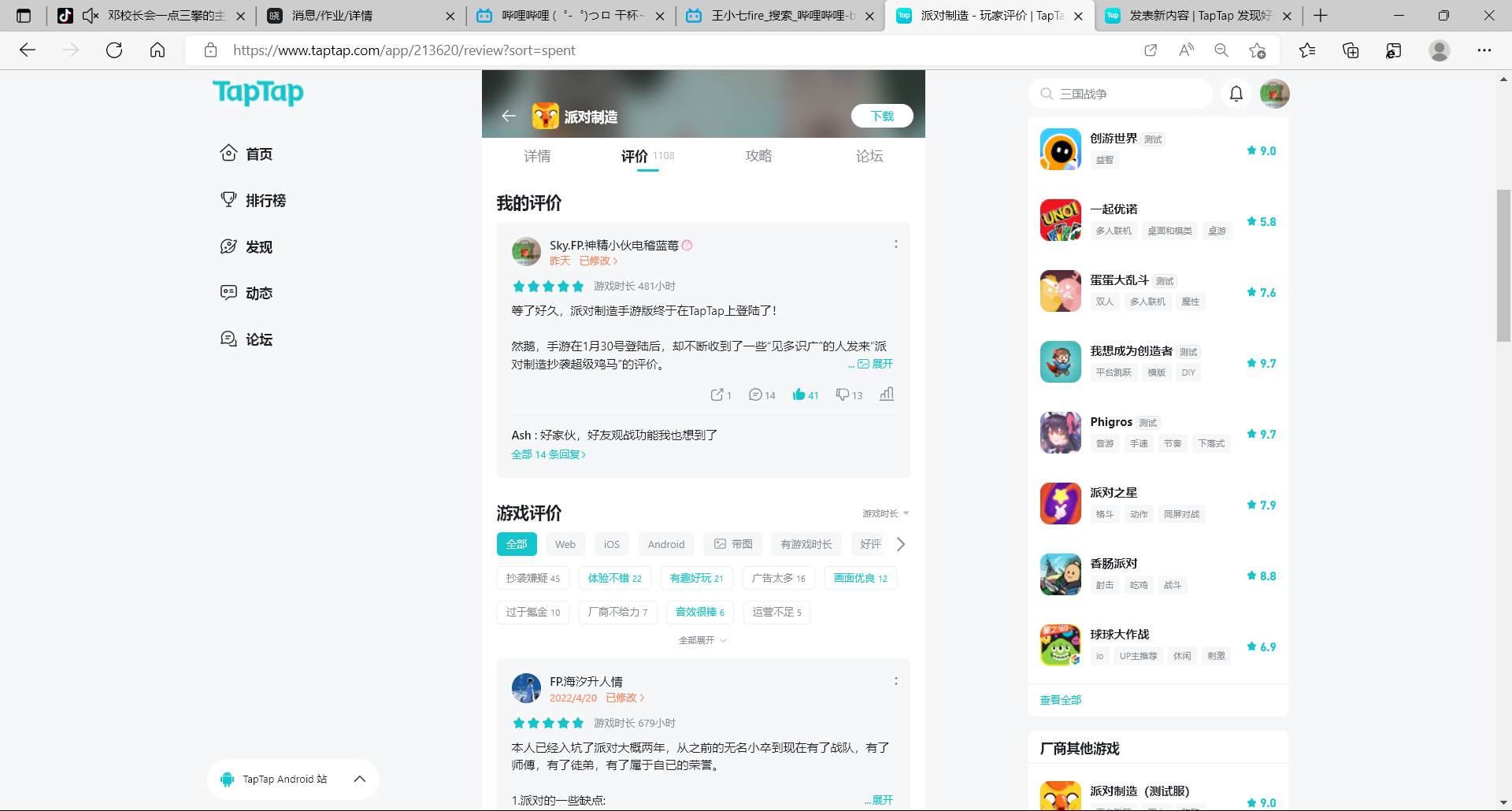Click the 下载 download button
The height and width of the screenshot is (811, 1512).
coord(882,116)
